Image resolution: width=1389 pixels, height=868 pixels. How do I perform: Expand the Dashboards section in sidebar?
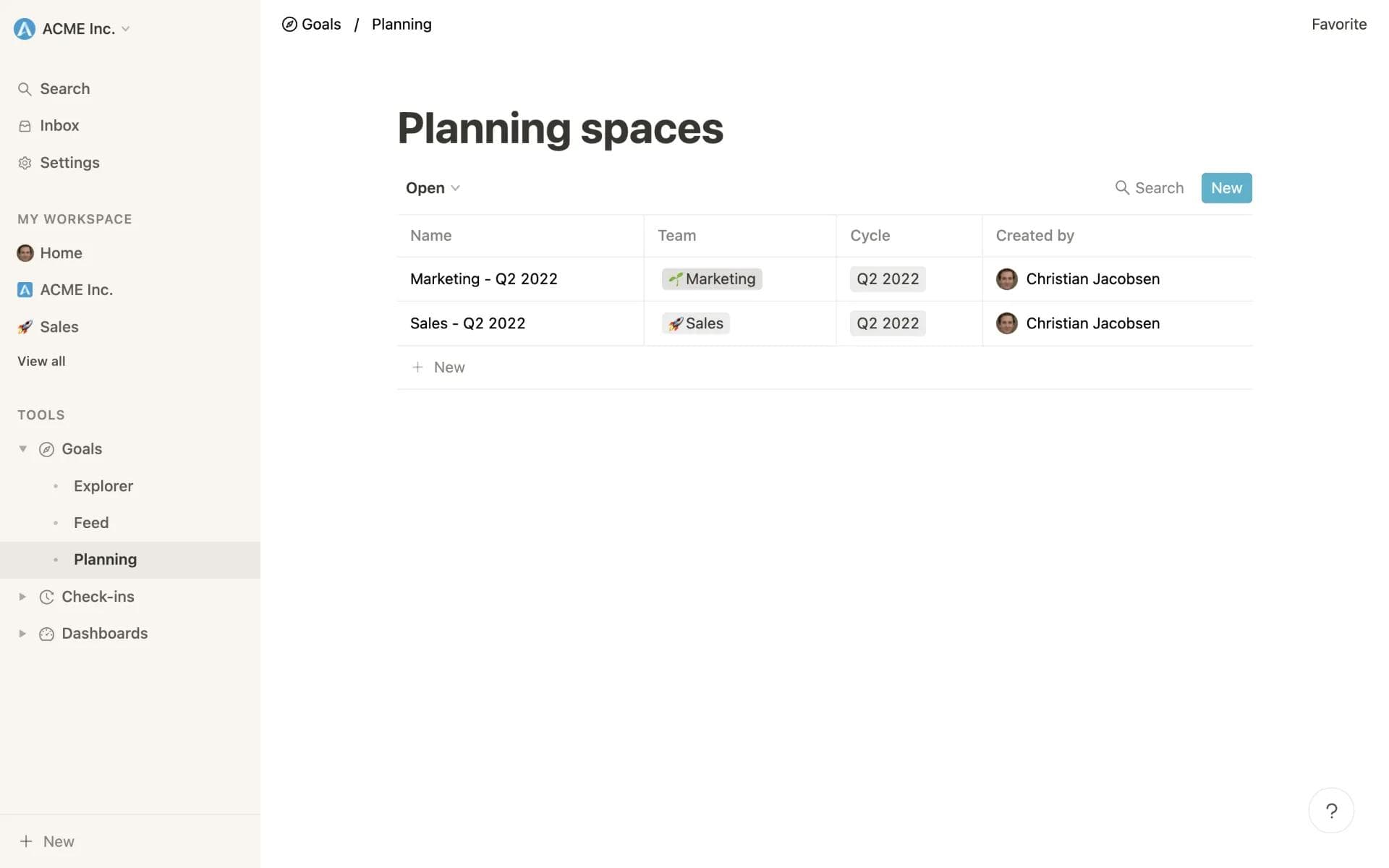click(x=22, y=633)
